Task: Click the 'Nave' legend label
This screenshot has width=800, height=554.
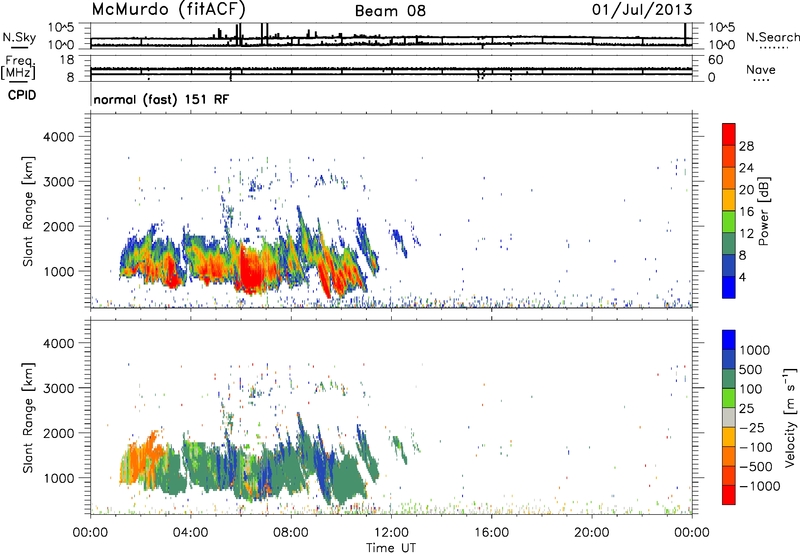Action: [760, 69]
